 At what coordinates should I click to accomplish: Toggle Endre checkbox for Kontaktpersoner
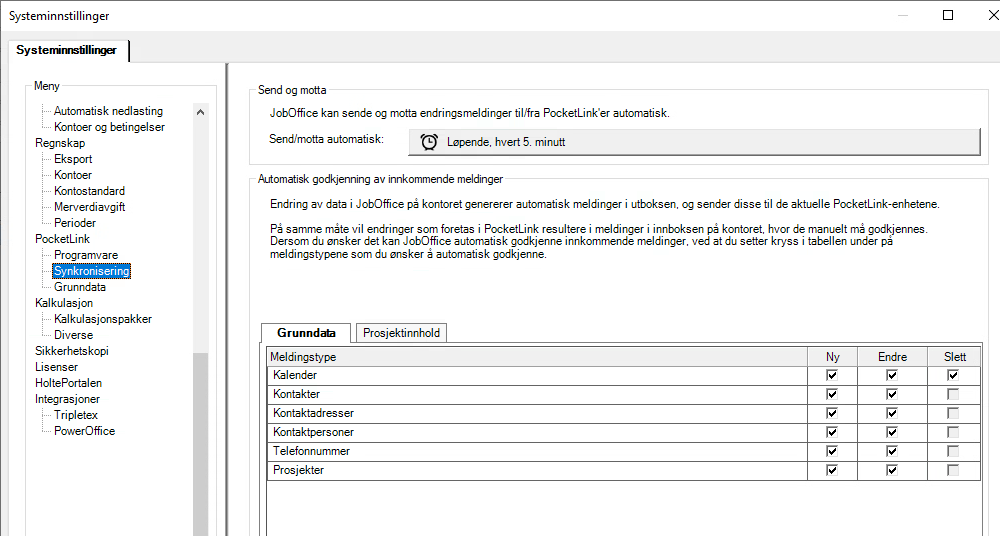click(892, 432)
